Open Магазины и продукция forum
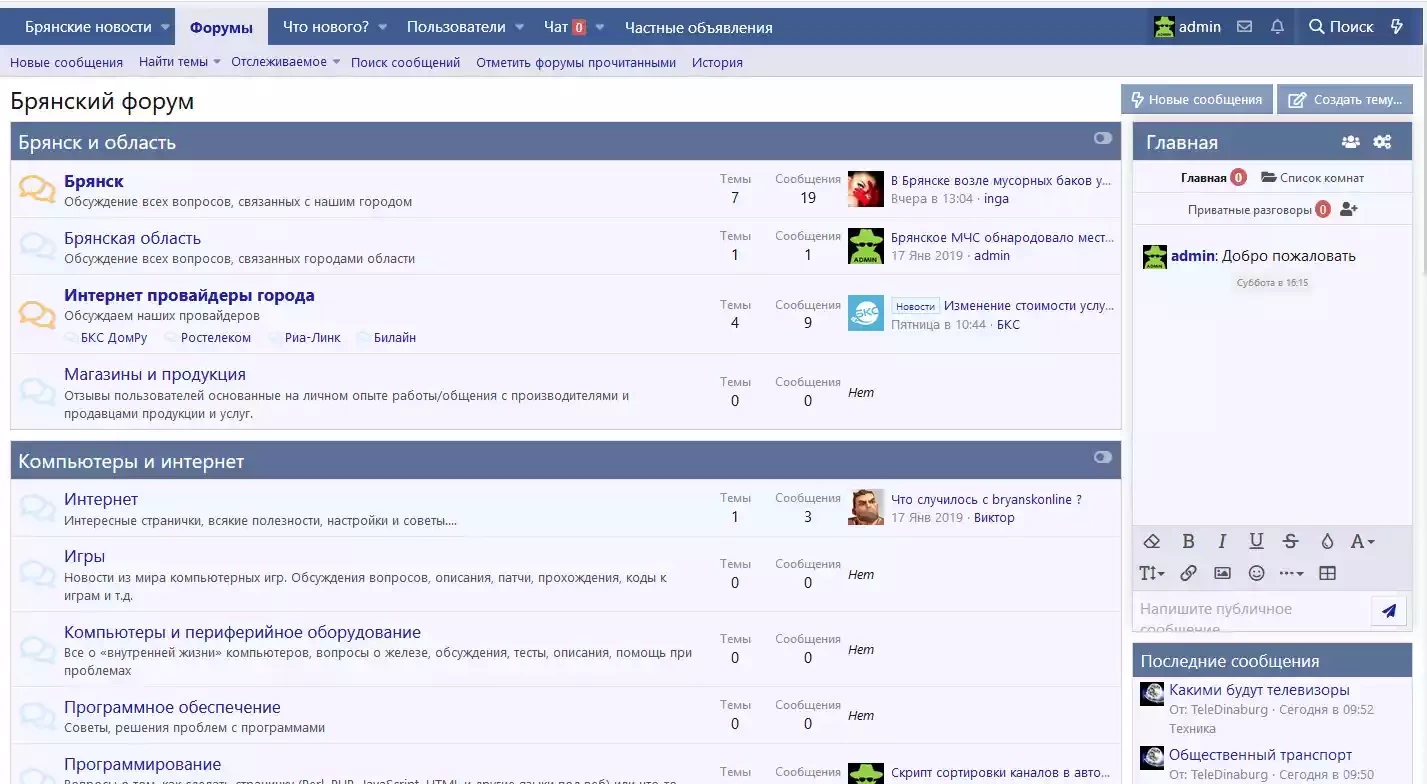Screen dimensions: 1427x784 tap(155, 374)
